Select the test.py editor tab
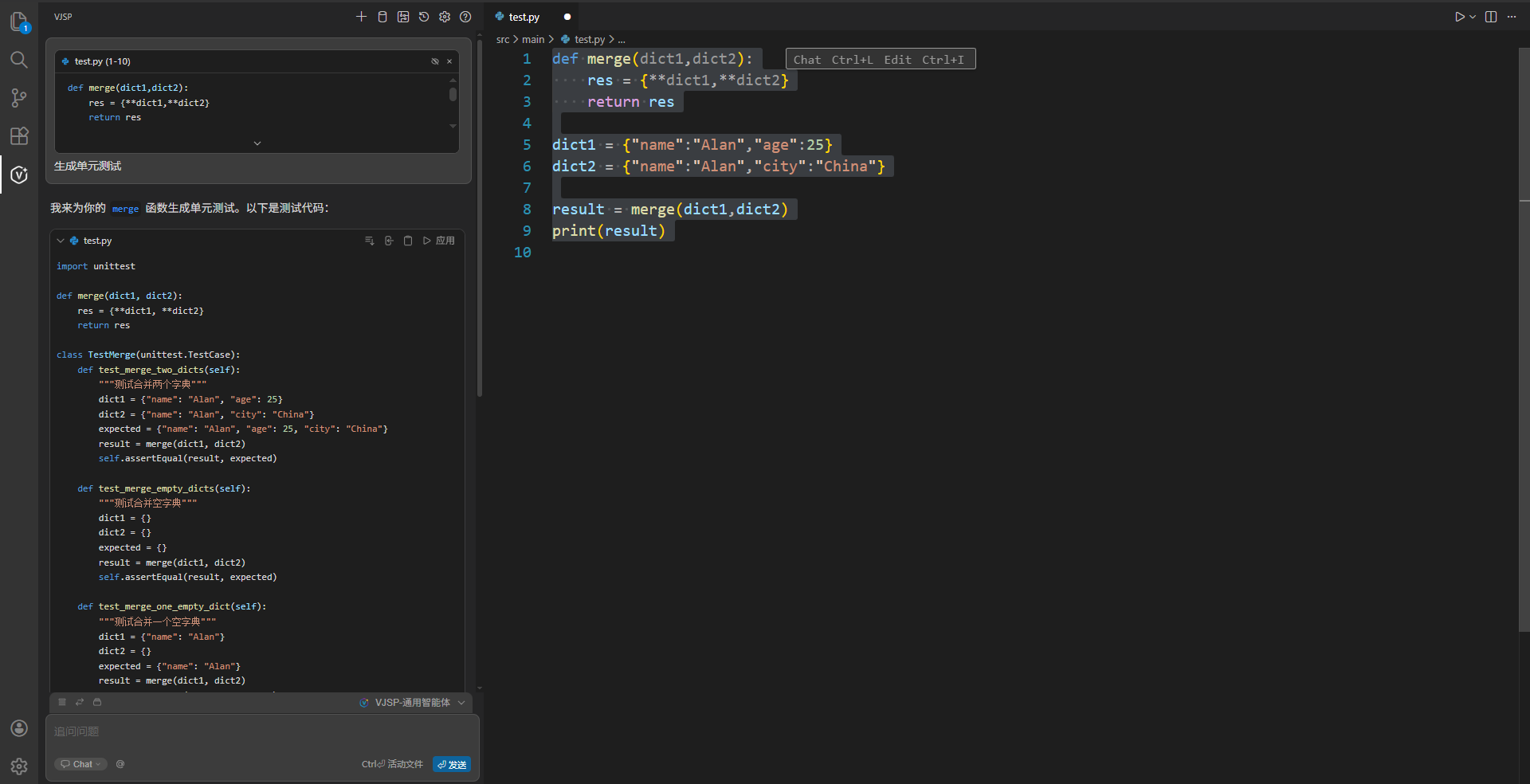This screenshot has width=1530, height=784. point(524,17)
